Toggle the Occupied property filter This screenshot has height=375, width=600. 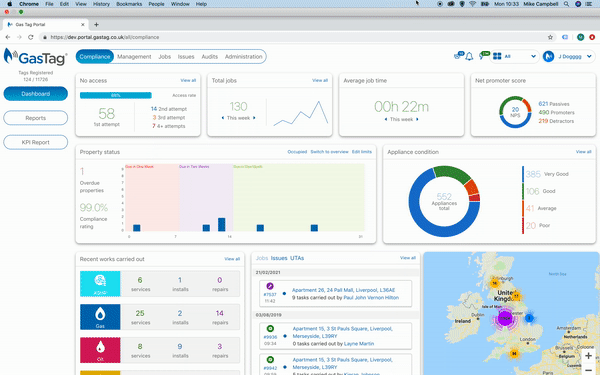[x=297, y=152]
